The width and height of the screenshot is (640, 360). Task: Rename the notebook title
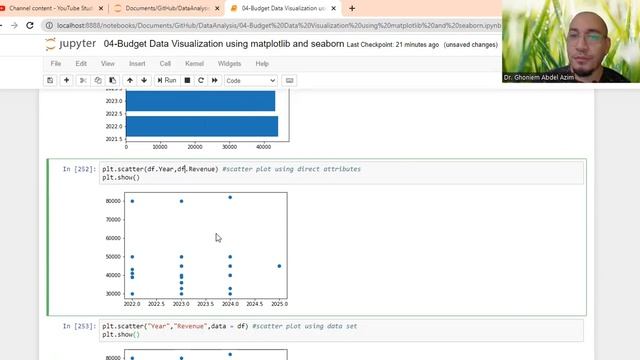224,44
